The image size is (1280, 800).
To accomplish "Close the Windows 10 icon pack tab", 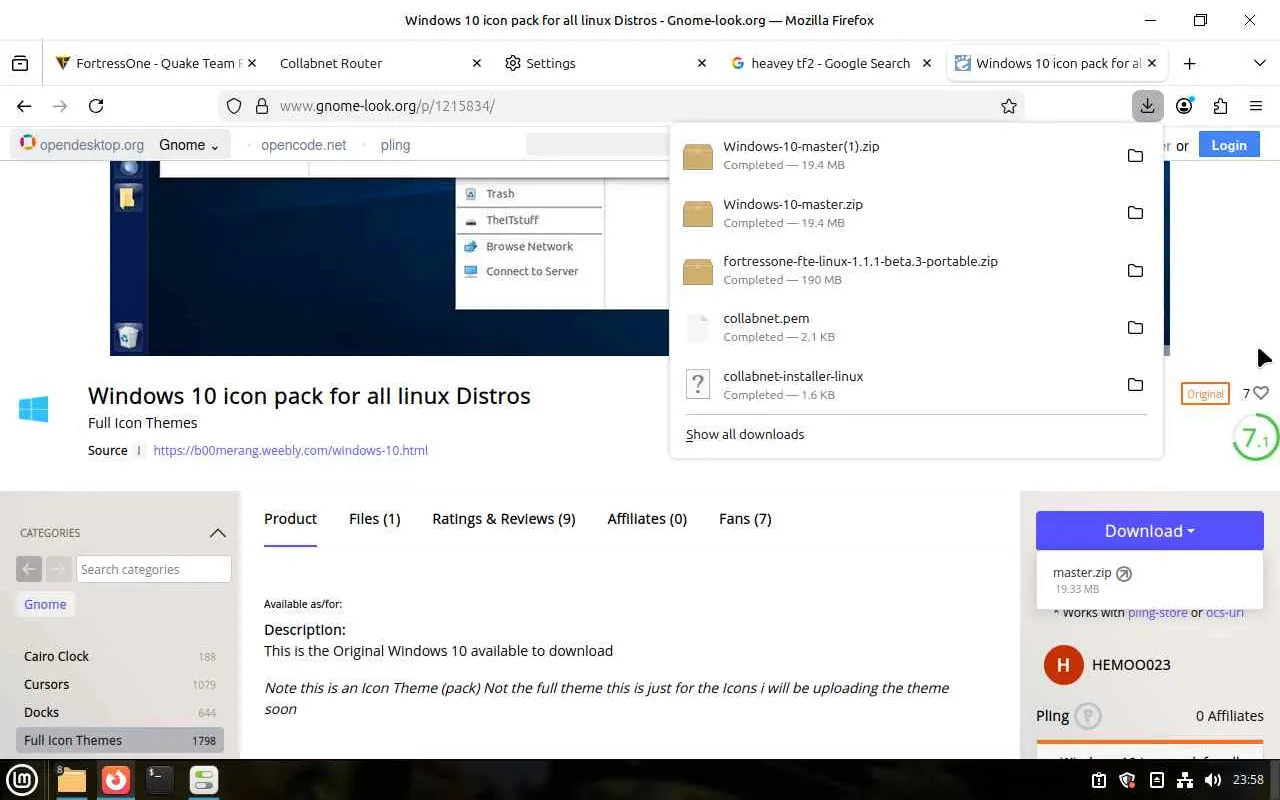I will coord(1152,63).
